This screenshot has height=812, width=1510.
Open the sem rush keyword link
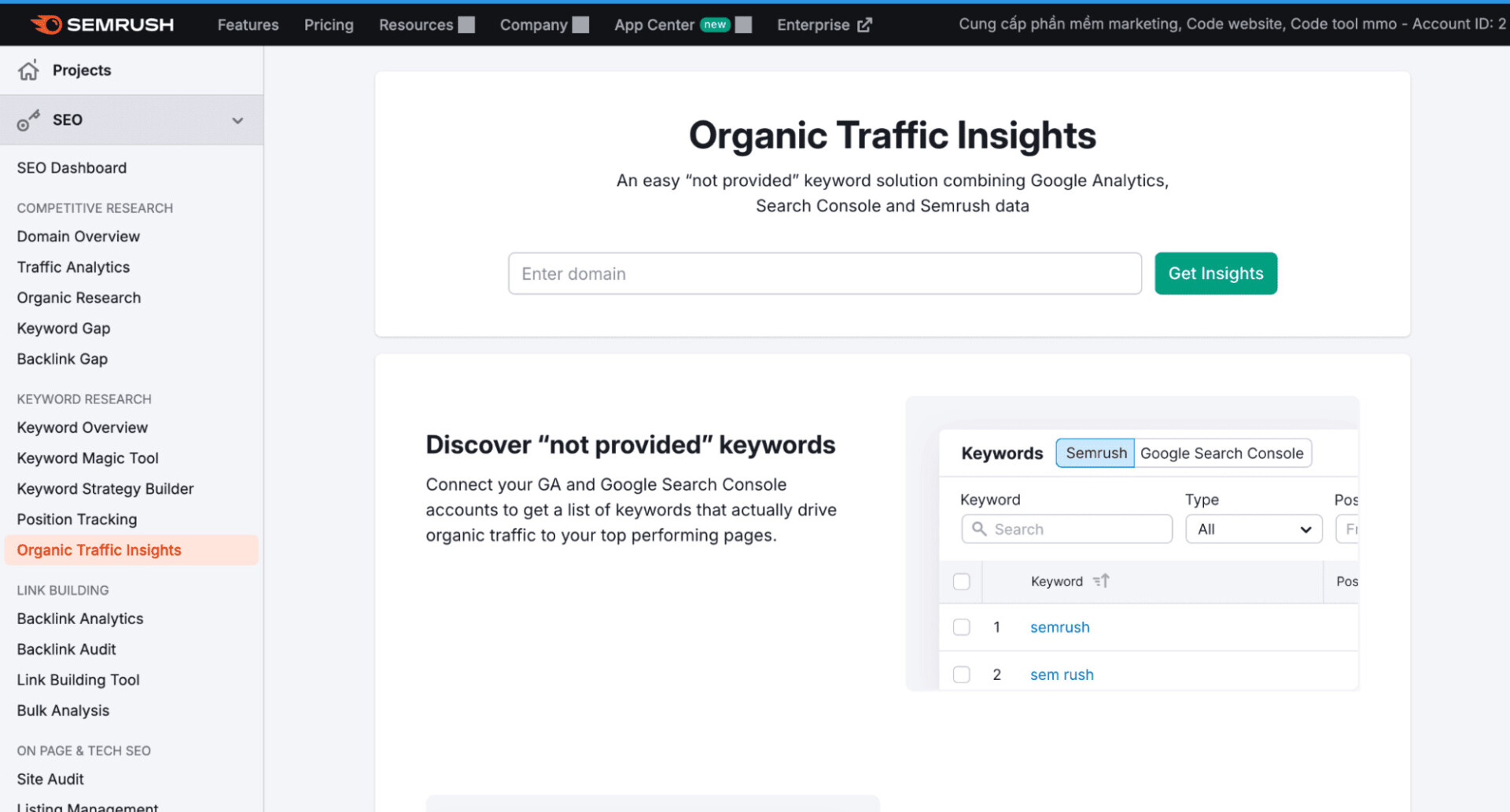click(x=1062, y=674)
